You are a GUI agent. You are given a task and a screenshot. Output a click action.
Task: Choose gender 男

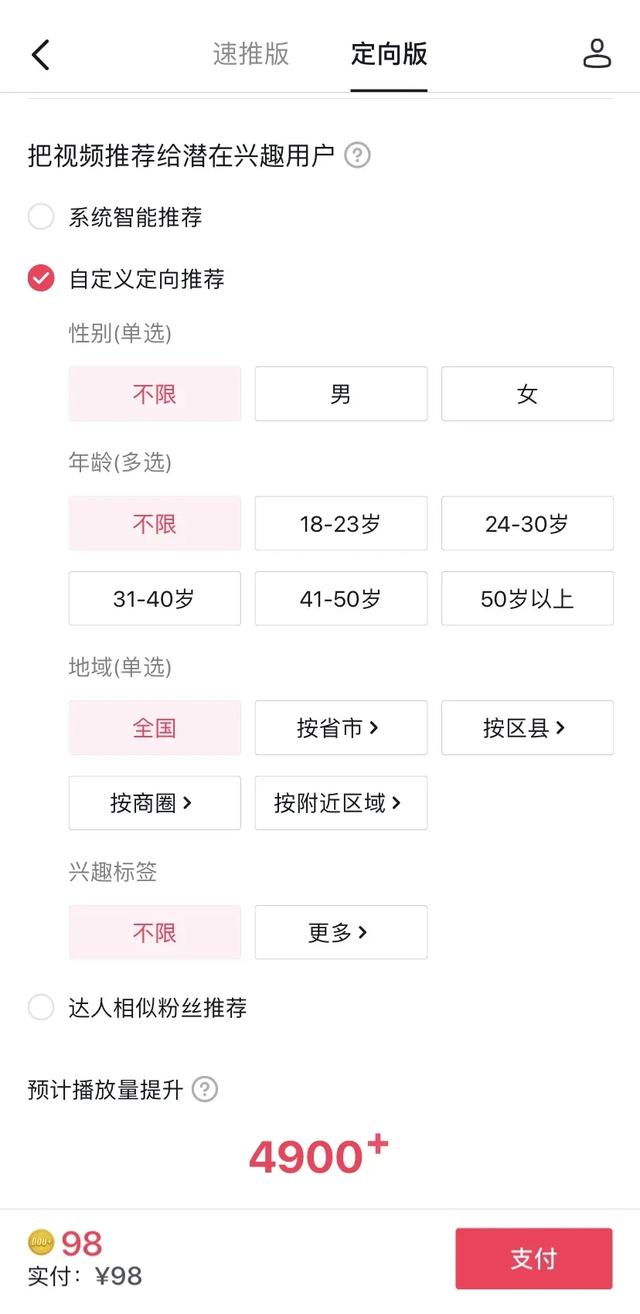tap(341, 394)
